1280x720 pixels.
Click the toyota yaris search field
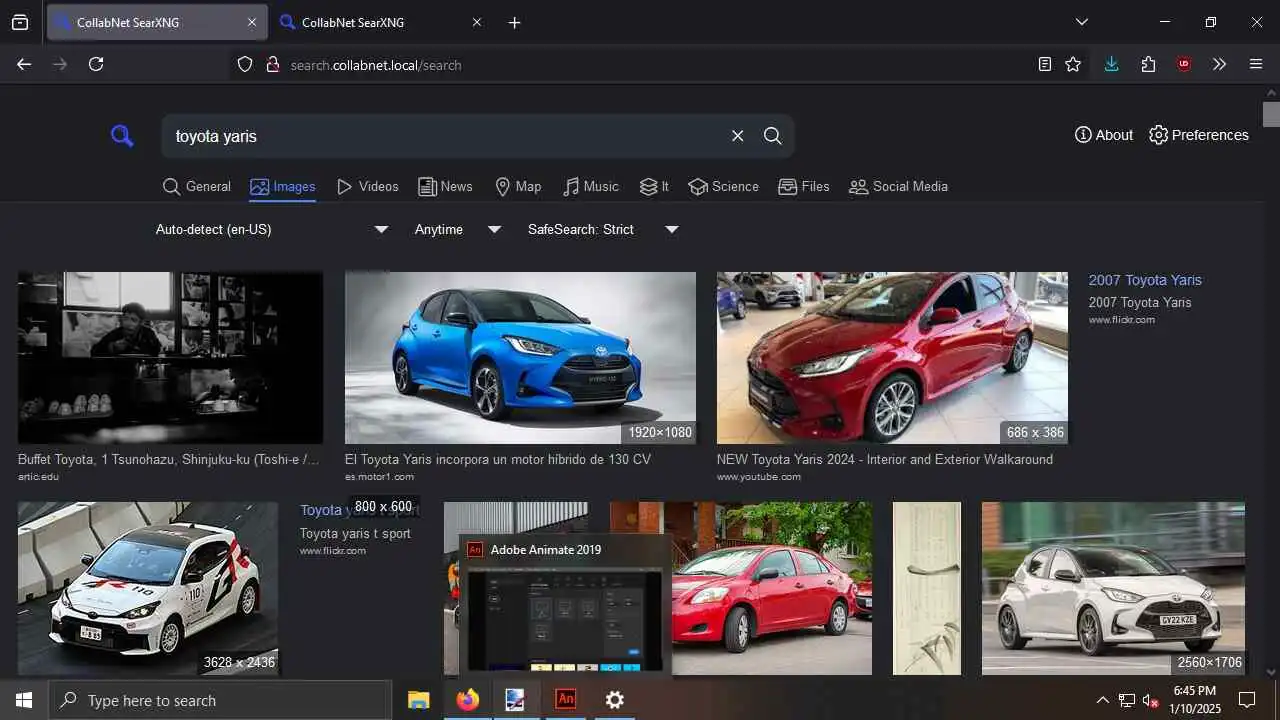[x=445, y=136]
